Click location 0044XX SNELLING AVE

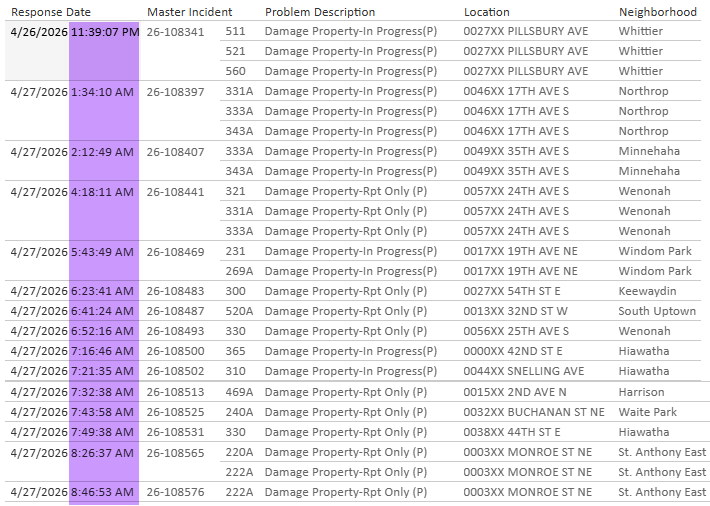(524, 371)
